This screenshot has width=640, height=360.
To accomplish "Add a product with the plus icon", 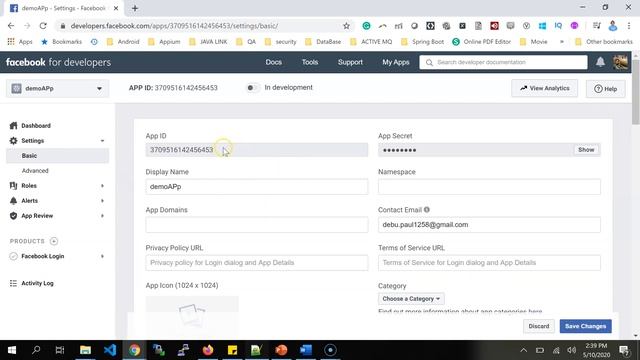I will (x=54, y=241).
